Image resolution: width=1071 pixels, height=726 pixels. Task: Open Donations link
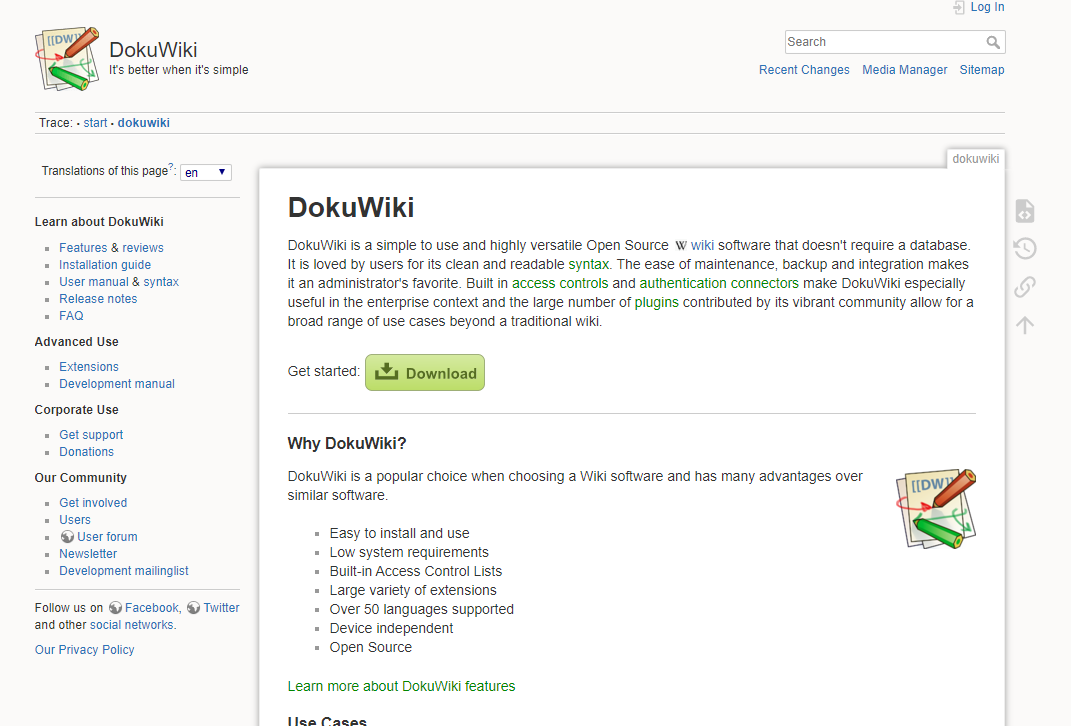tap(86, 452)
